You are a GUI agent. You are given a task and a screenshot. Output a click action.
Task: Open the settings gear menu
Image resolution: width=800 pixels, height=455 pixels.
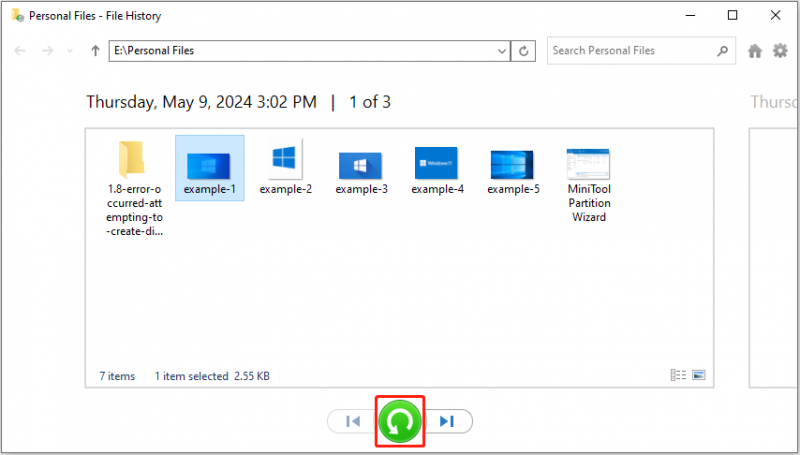(780, 50)
